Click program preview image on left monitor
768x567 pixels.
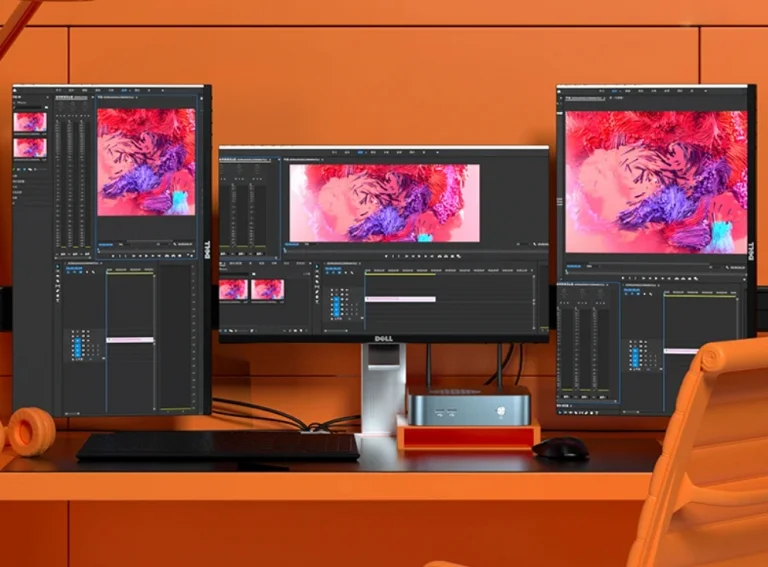coord(146,162)
